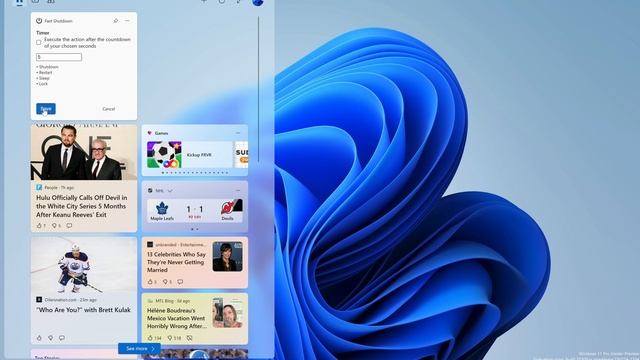Click the Oilersnation.com source icon

click(x=39, y=300)
